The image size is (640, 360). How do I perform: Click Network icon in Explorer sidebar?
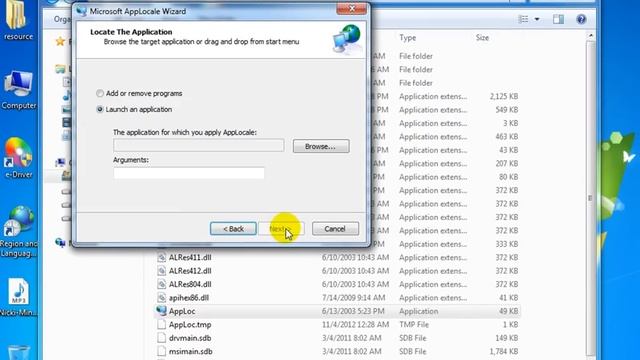pos(60,243)
